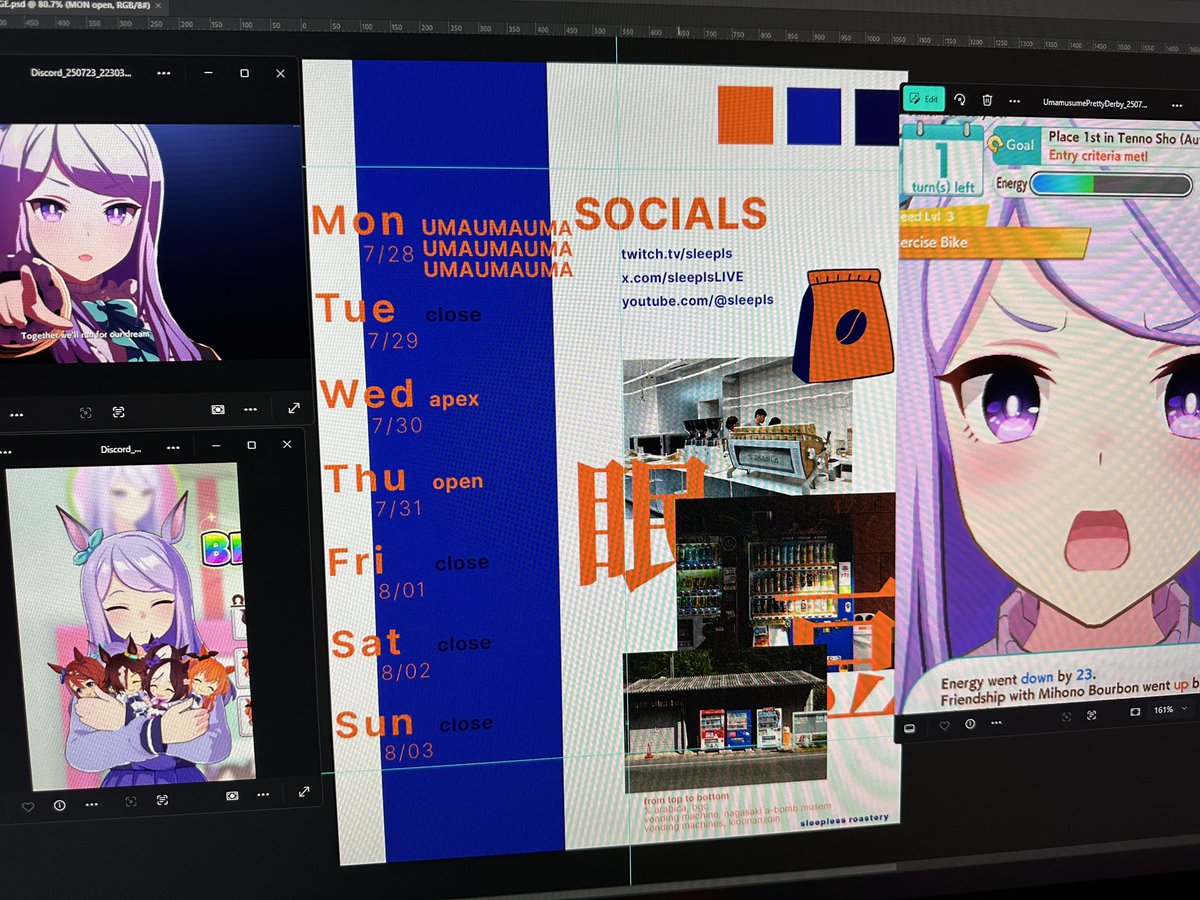Click trash delete icon in UmamusumePrettyDerby window
The image size is (1200, 900).
click(987, 100)
